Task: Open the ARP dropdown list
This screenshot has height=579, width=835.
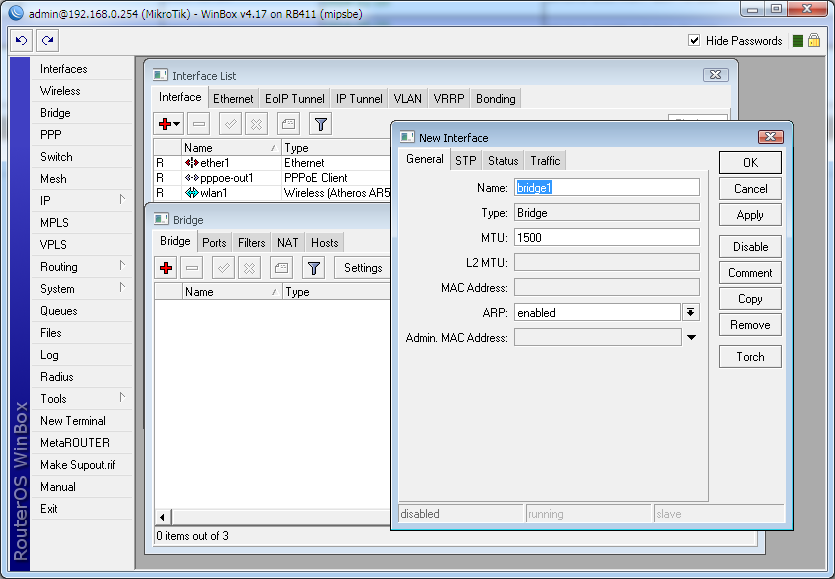Action: click(x=691, y=312)
